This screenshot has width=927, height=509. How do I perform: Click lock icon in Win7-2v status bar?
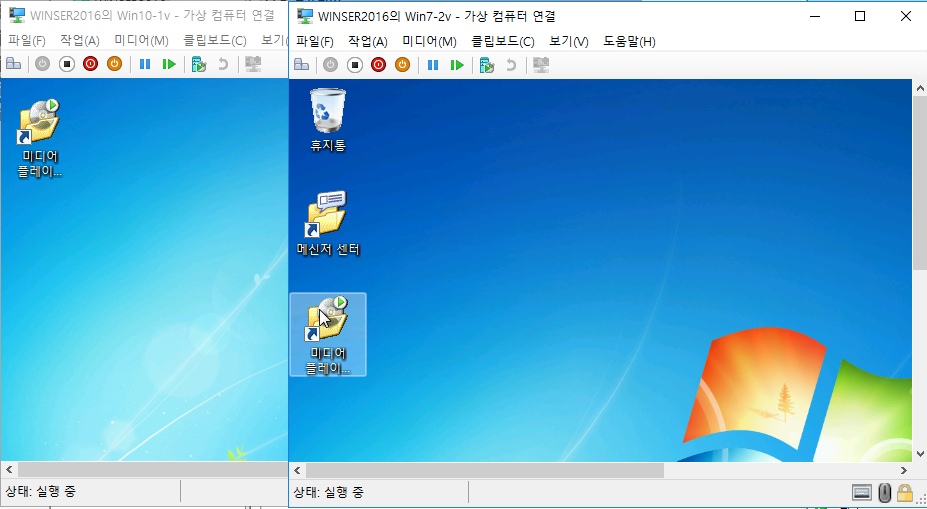click(905, 492)
